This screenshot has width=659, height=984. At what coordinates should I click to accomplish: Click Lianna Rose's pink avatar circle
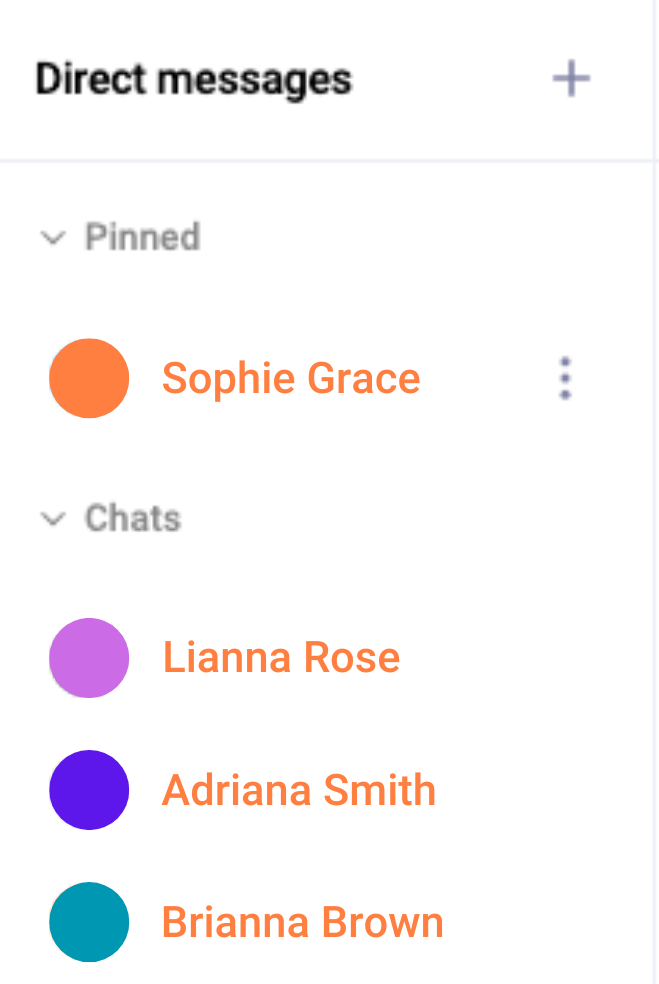(89, 658)
